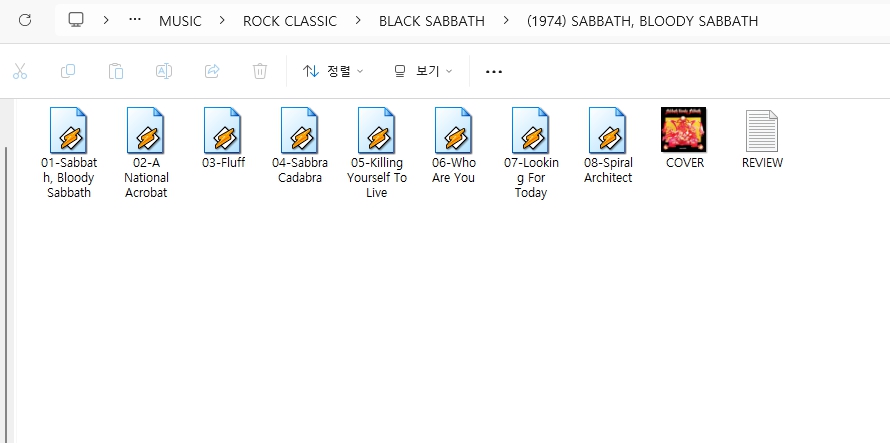This screenshot has height=443, width=890.
Task: Expand the chevron after BLACK SABBATH breadcrumb
Action: point(506,20)
